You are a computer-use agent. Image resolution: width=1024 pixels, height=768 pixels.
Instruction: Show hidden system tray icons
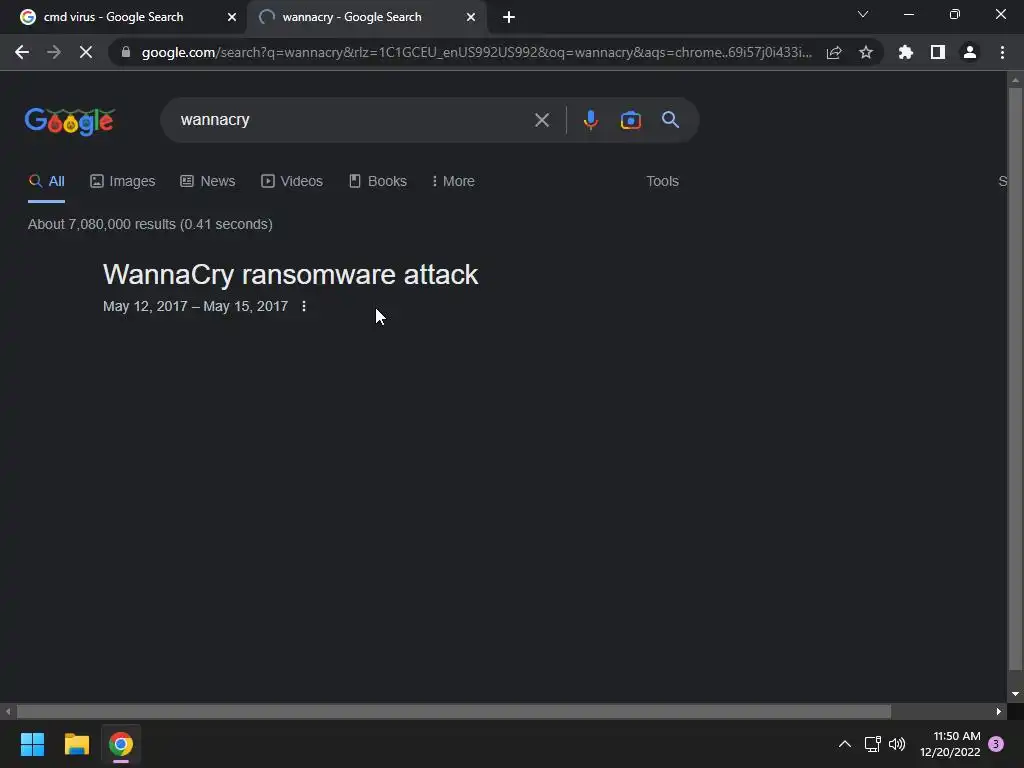tap(844, 744)
